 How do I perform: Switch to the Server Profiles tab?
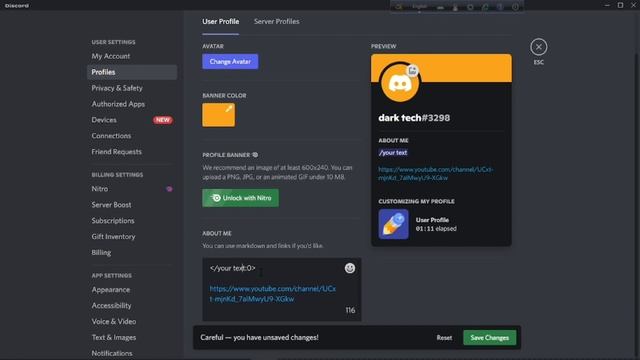tap(276, 22)
